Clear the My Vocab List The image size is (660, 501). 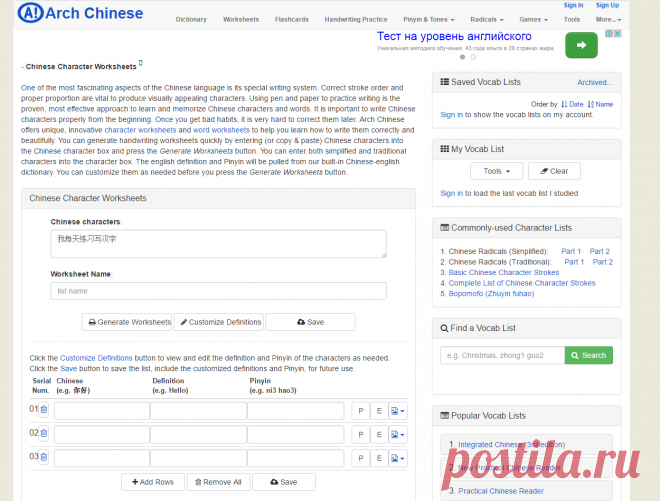click(554, 171)
